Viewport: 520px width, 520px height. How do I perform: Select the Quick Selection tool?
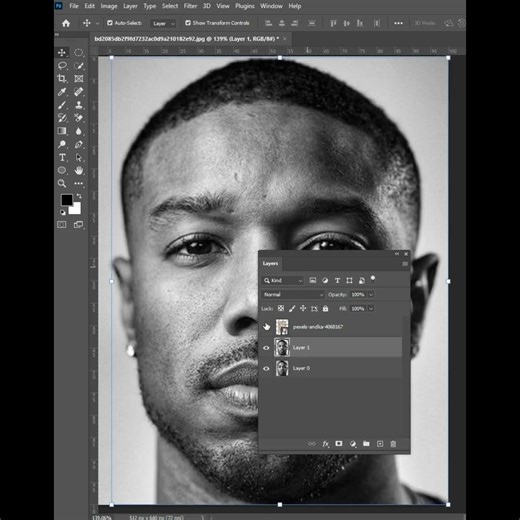tap(79, 66)
